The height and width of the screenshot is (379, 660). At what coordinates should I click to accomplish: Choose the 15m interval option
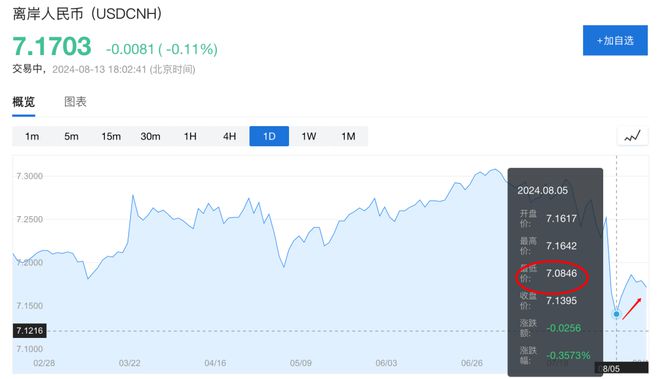click(111, 136)
